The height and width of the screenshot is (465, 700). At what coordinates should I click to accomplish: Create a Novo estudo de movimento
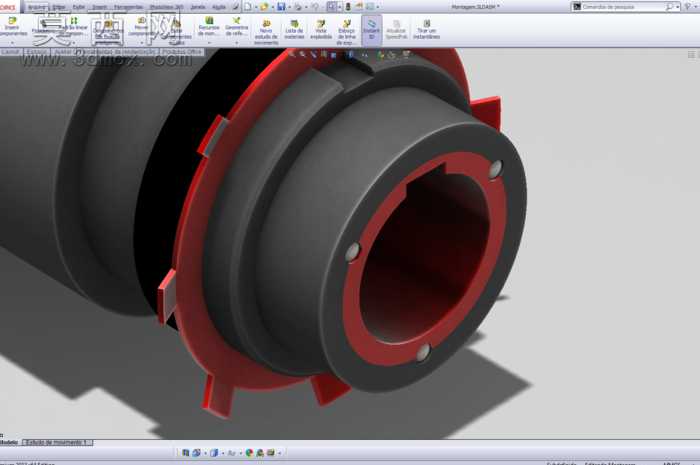266,31
